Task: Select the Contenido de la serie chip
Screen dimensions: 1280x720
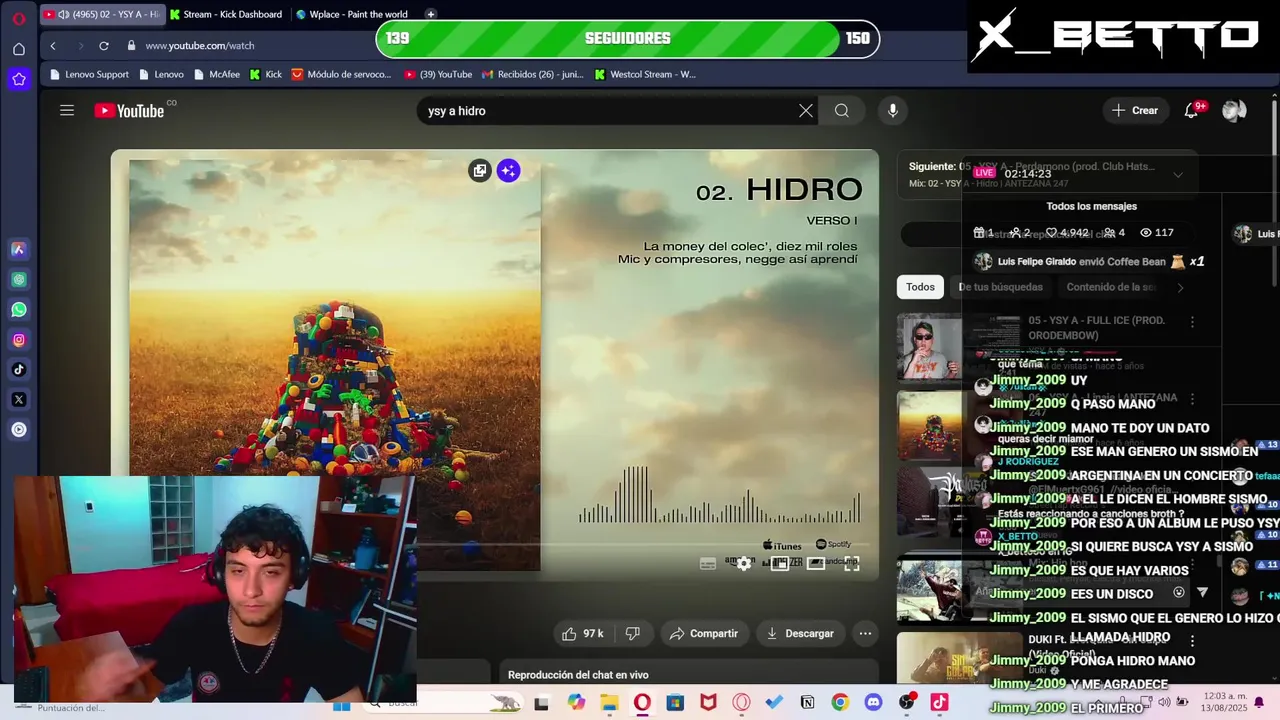Action: (1110, 287)
